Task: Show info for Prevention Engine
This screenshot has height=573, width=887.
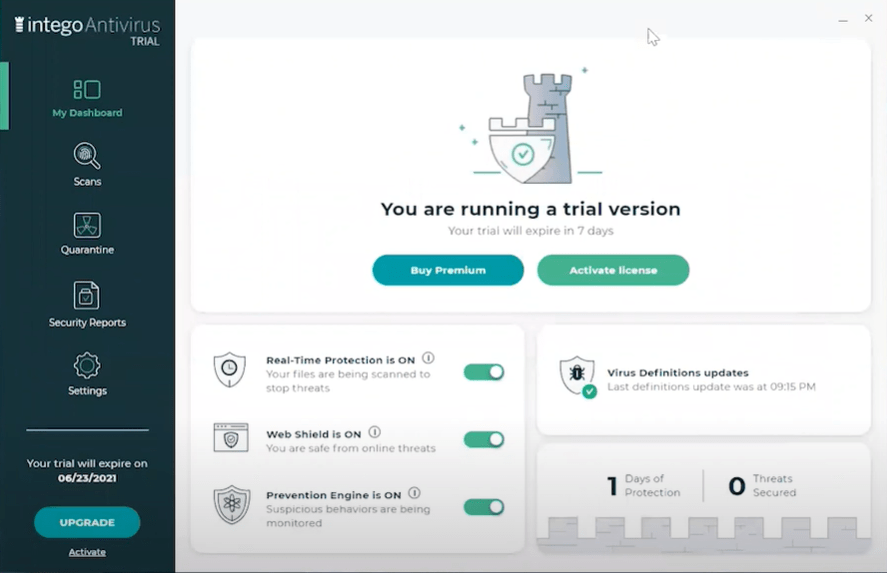Action: coord(414,493)
